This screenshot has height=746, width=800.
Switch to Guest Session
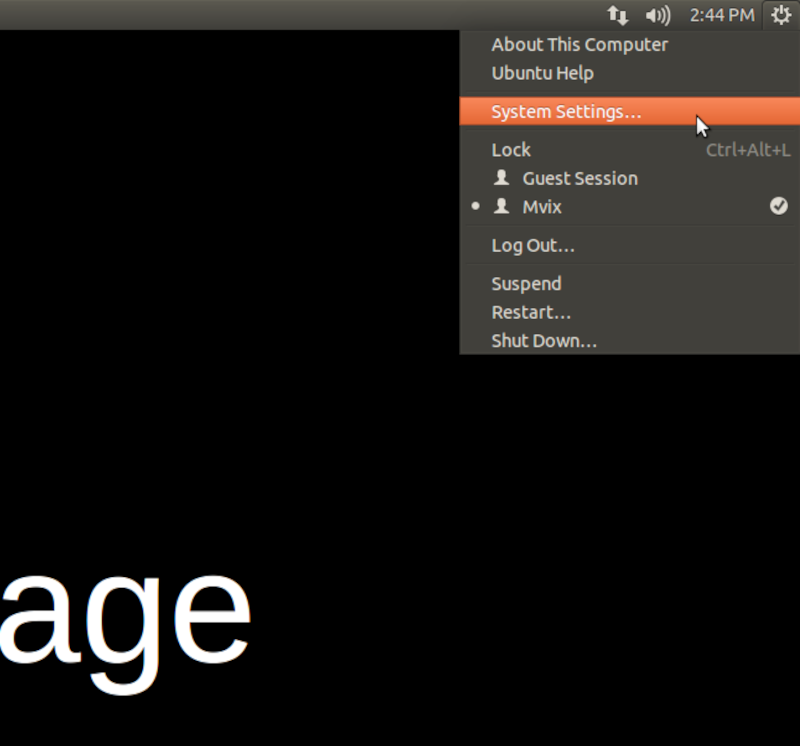pos(630,179)
